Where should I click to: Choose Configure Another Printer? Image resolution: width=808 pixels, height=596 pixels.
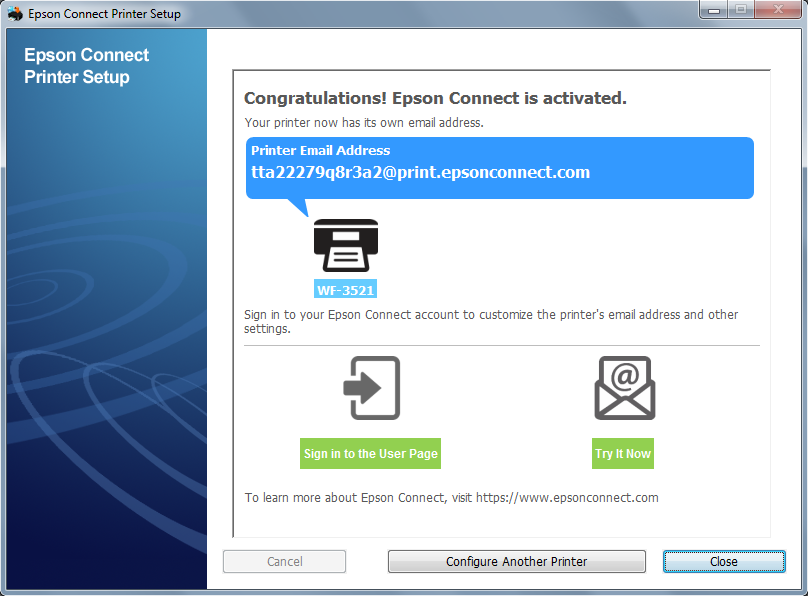[516, 561]
